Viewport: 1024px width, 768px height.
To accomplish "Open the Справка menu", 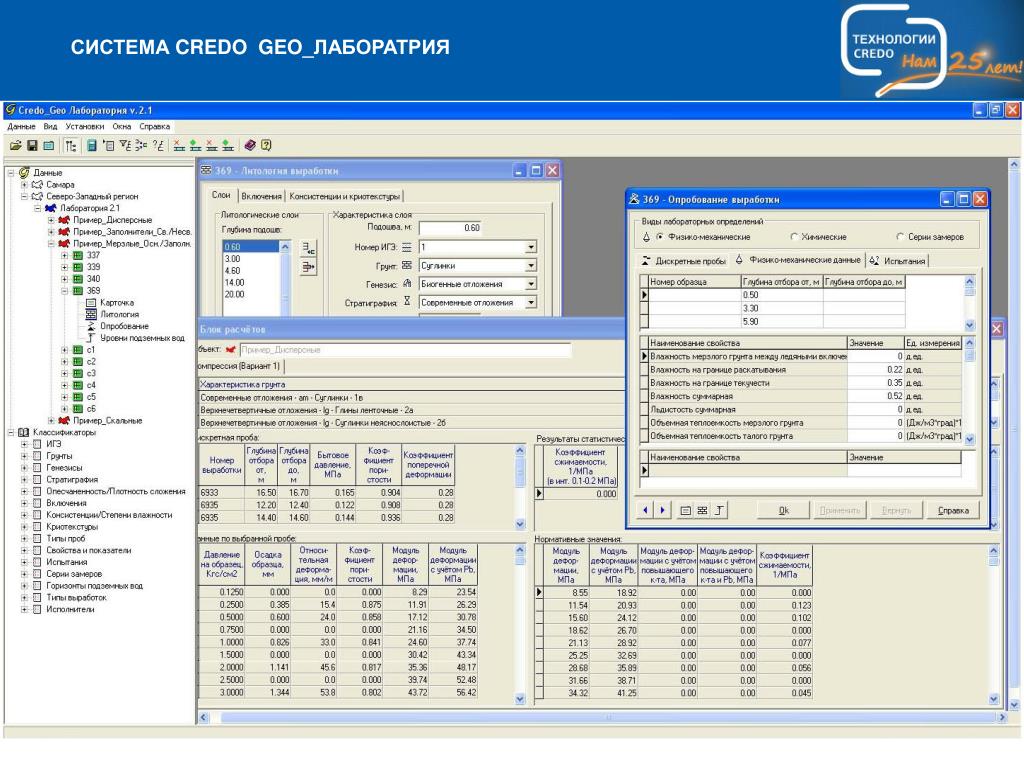I will pyautogui.click(x=155, y=127).
